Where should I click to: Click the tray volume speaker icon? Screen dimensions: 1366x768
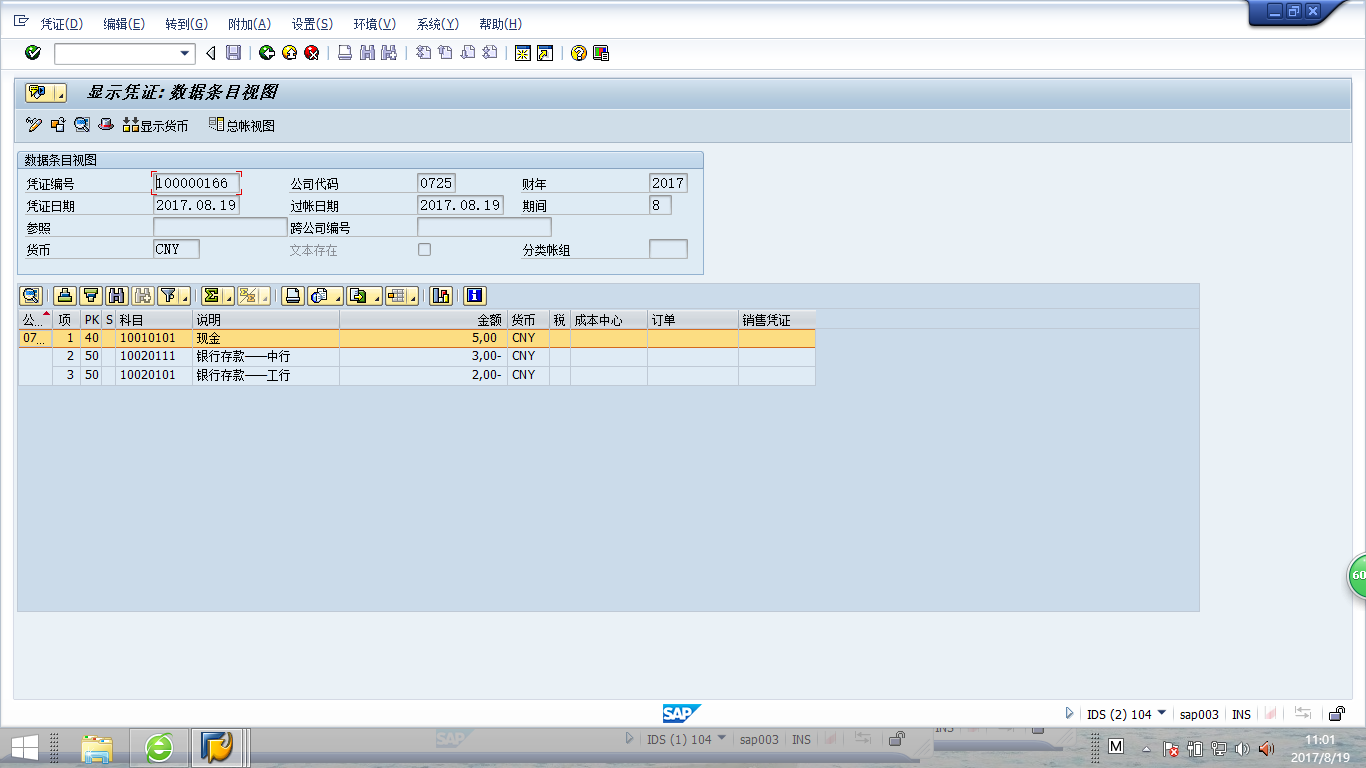[1242, 748]
